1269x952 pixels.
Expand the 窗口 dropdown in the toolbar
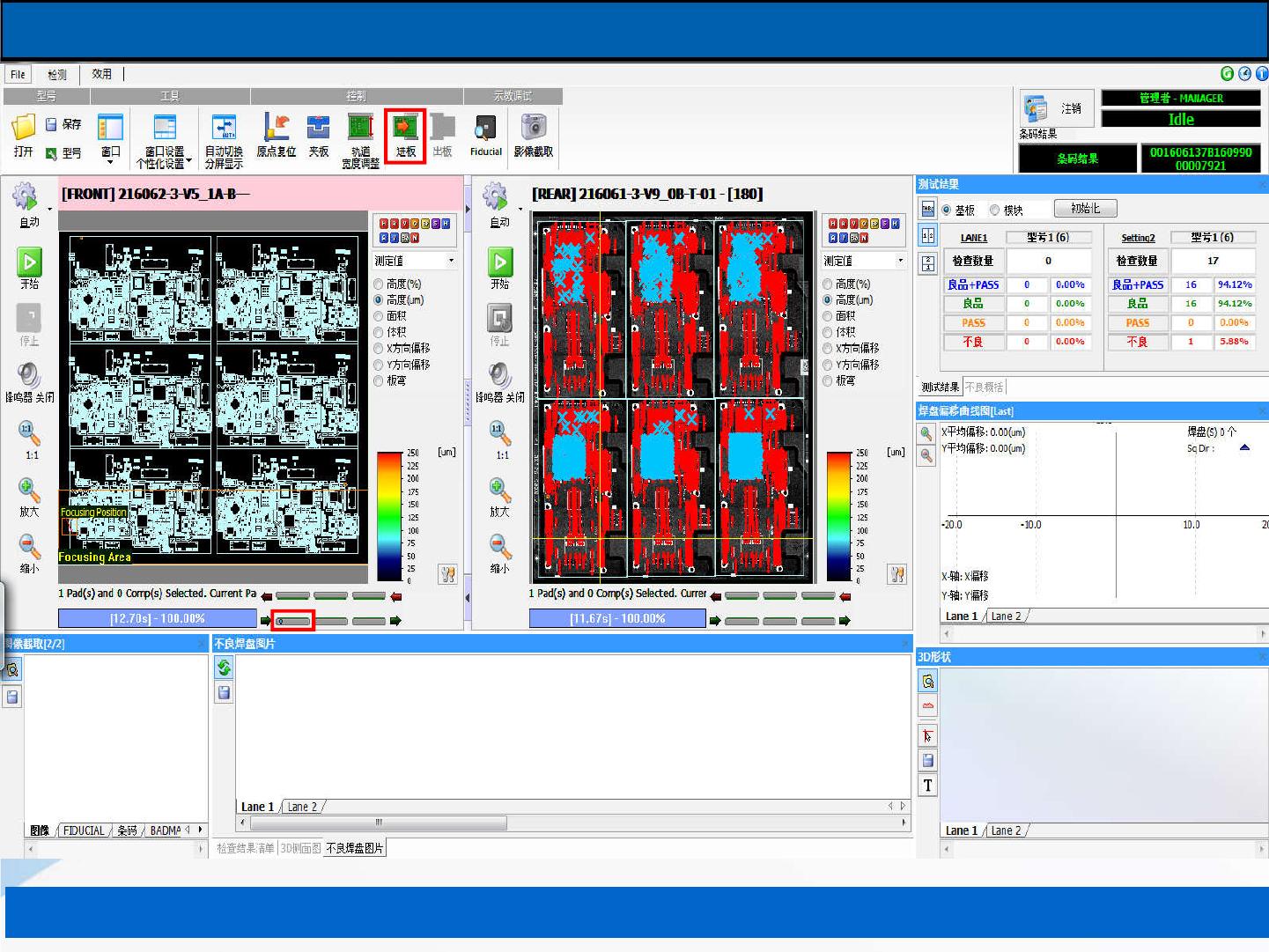tap(110, 162)
